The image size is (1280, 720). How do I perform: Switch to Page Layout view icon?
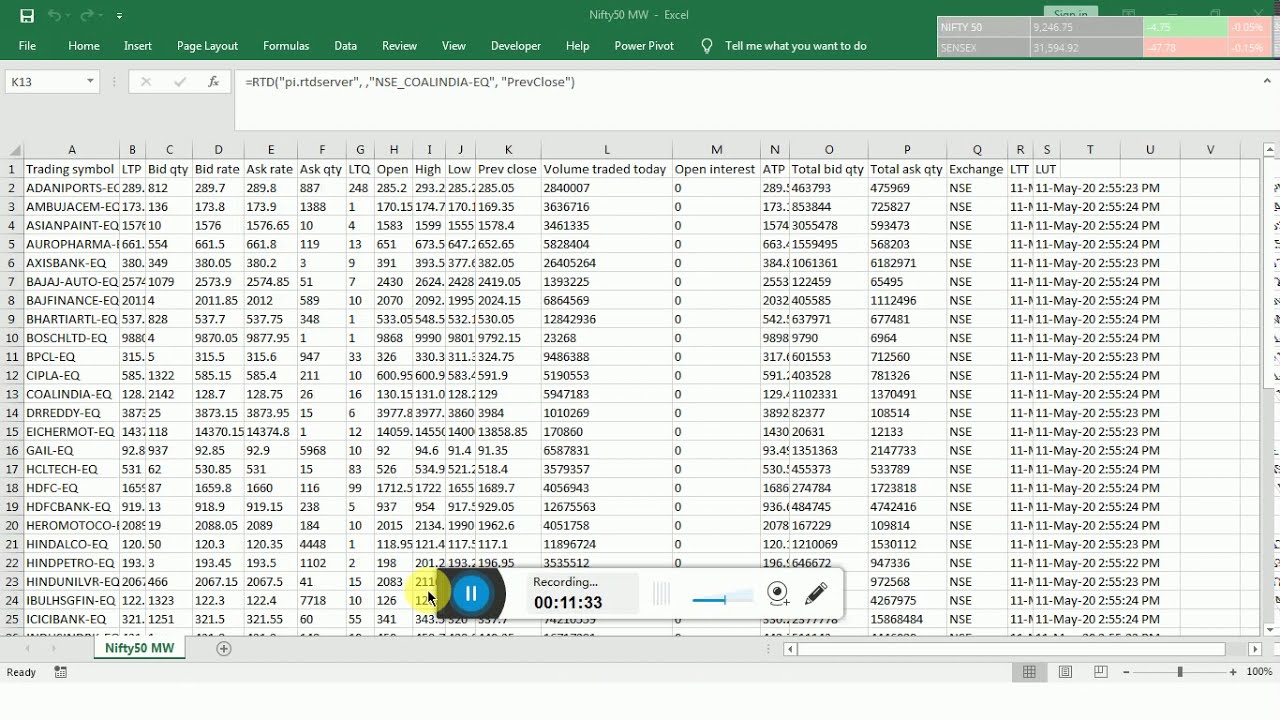click(1065, 673)
